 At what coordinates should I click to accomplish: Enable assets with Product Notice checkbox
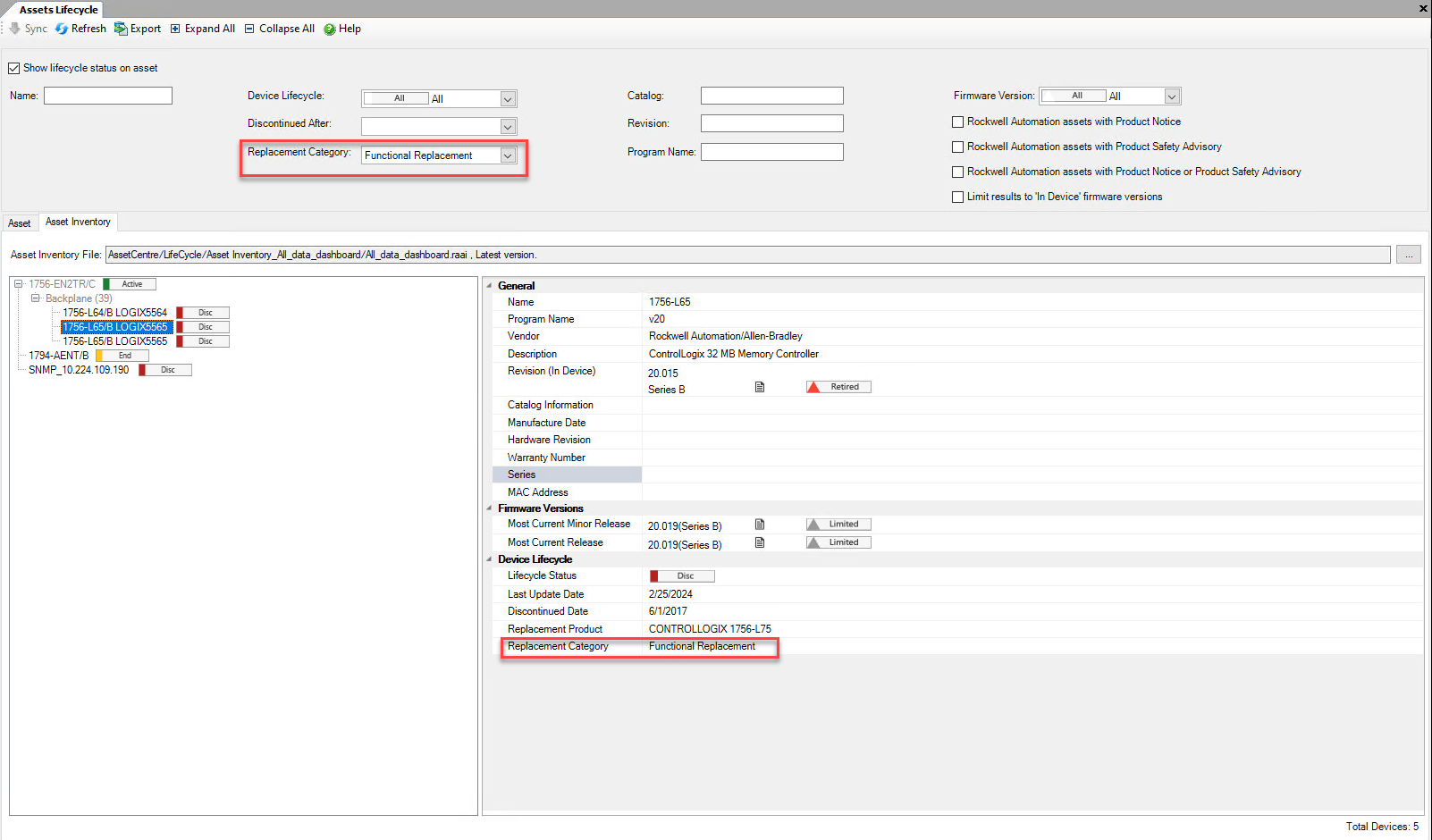pyautogui.click(x=957, y=122)
